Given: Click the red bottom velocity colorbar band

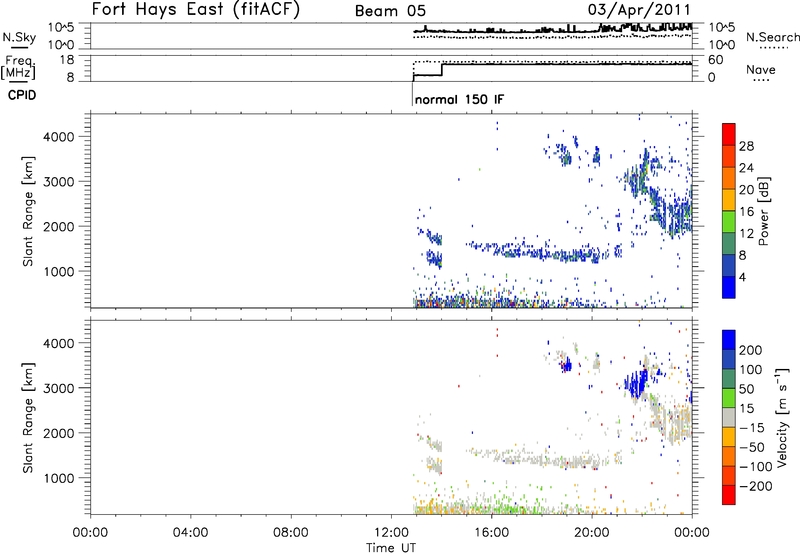Looking at the screenshot, I should pyautogui.click(x=729, y=495).
